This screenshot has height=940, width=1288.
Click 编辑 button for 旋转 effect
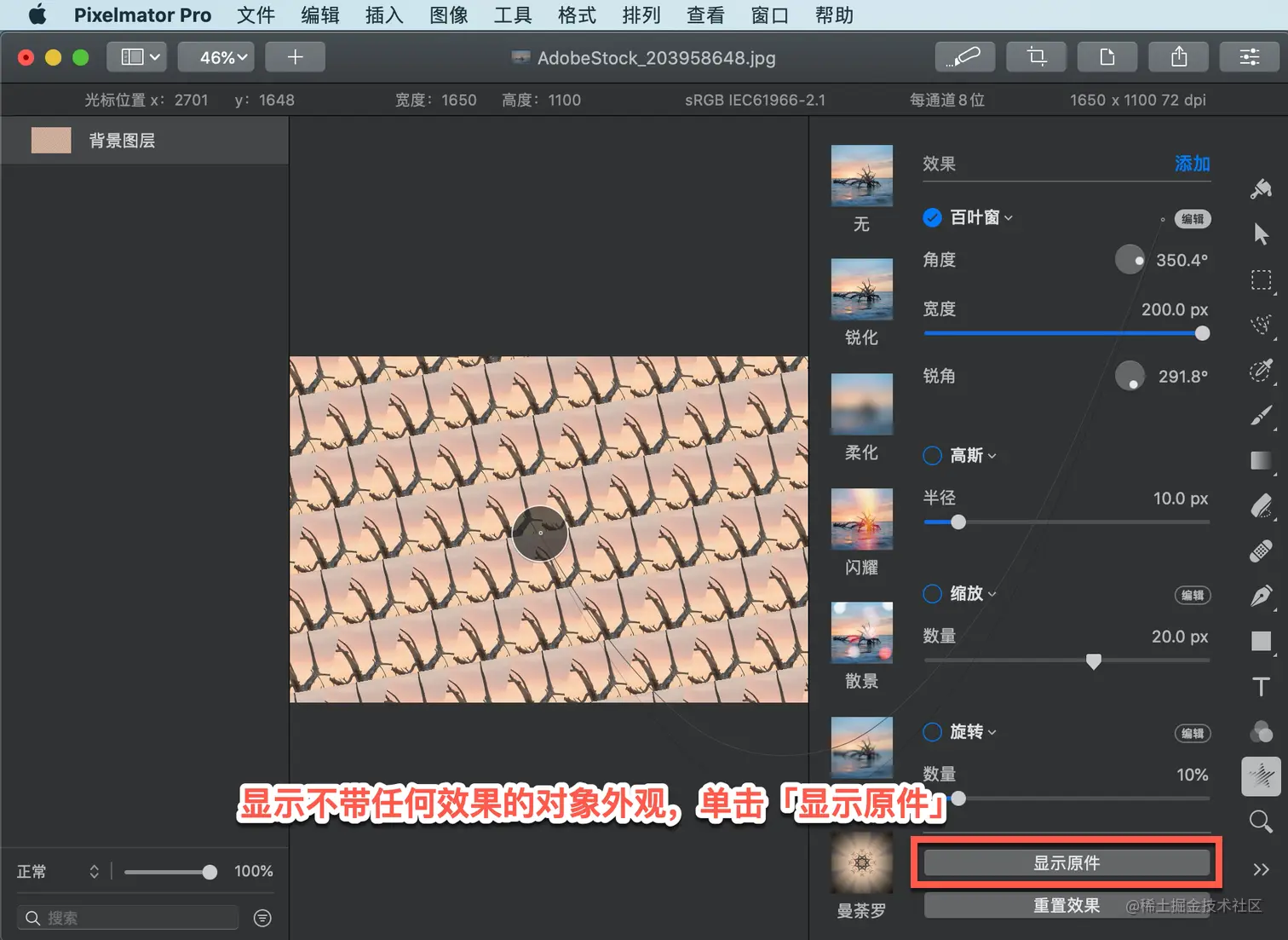1193,733
